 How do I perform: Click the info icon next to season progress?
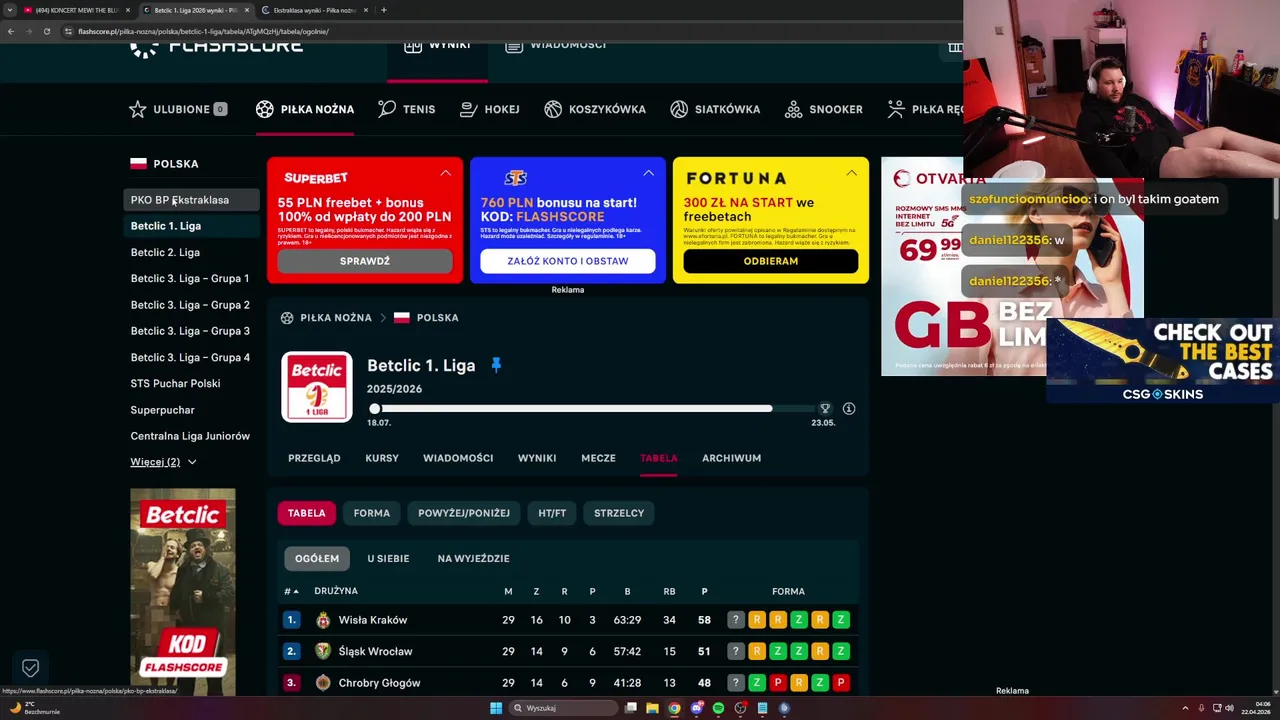click(849, 408)
